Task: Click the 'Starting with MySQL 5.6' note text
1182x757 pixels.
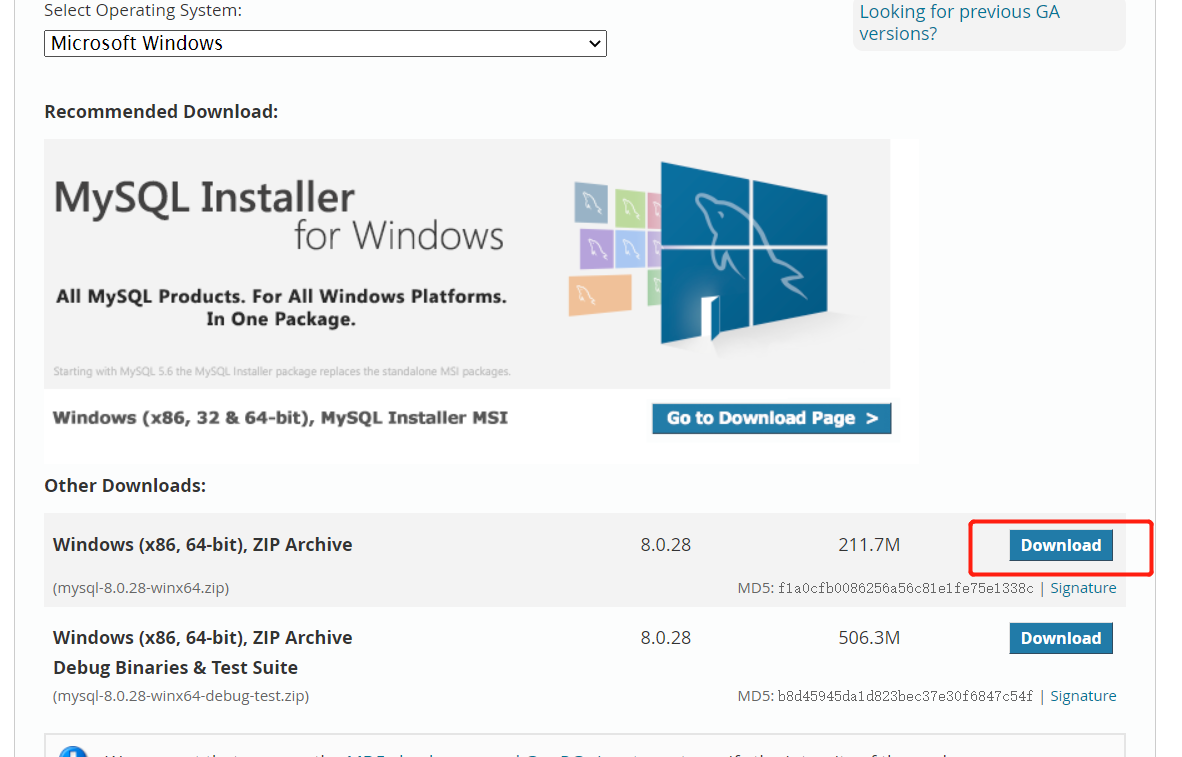Action: click(282, 372)
